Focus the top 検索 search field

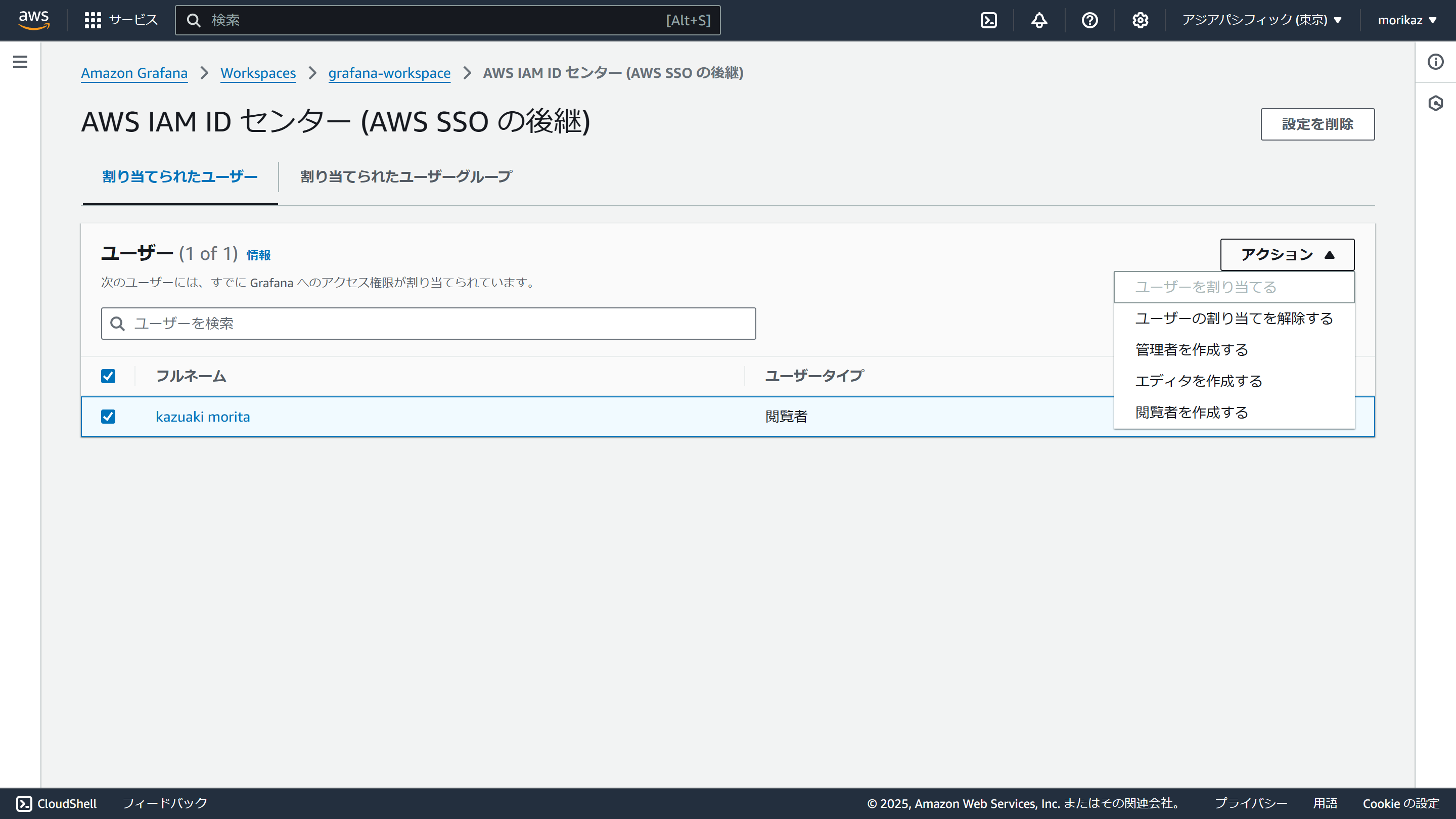(x=447, y=20)
